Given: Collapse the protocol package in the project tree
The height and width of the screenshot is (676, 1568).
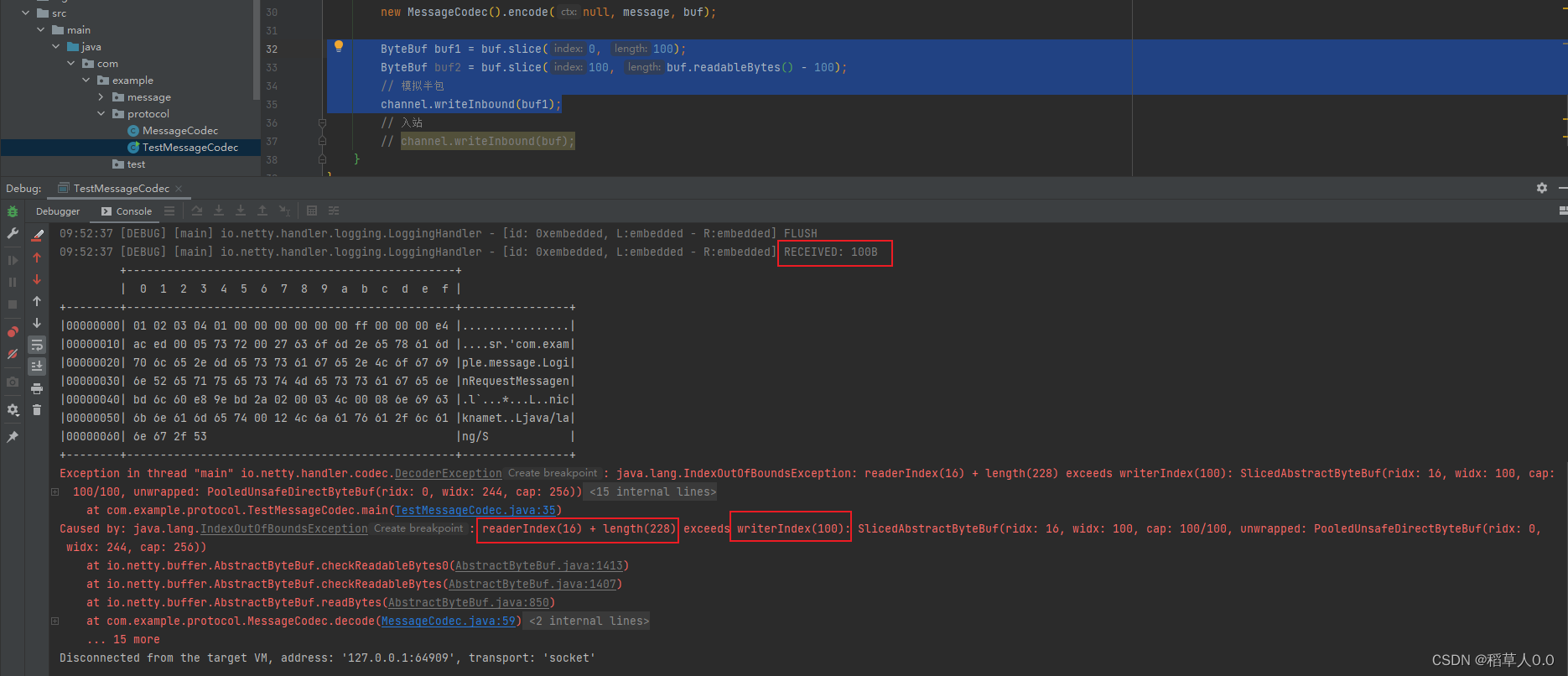Looking at the screenshot, I should point(101,113).
